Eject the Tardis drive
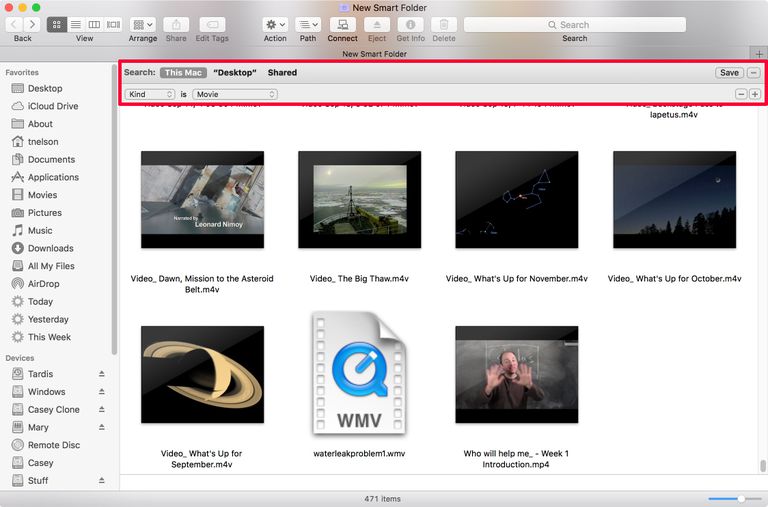 click(101, 374)
